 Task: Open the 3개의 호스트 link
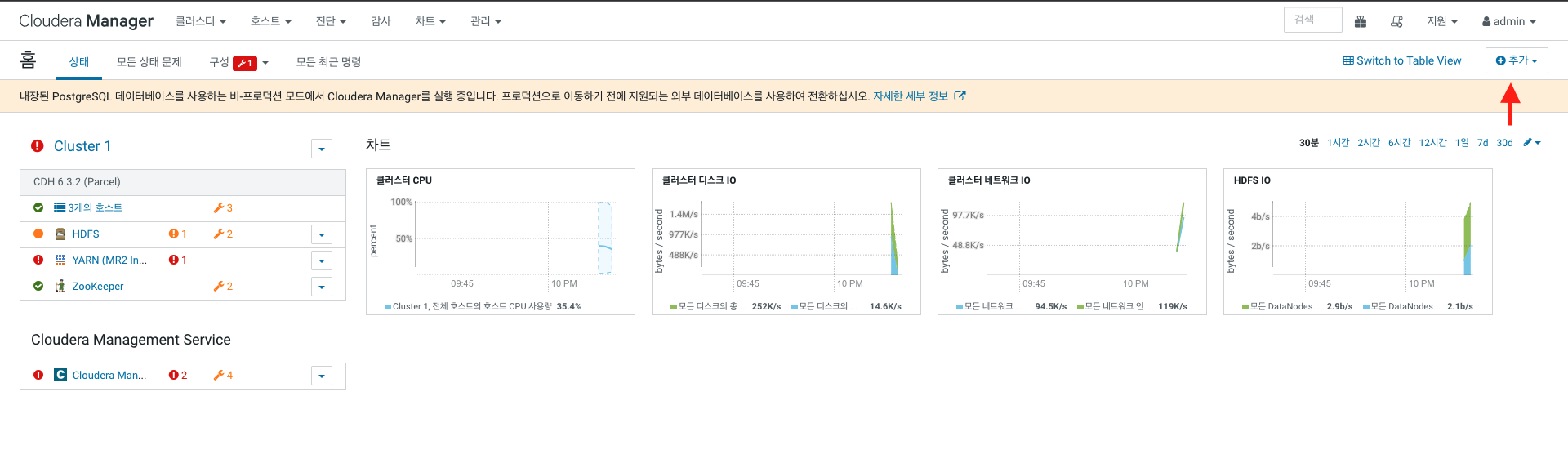point(95,207)
